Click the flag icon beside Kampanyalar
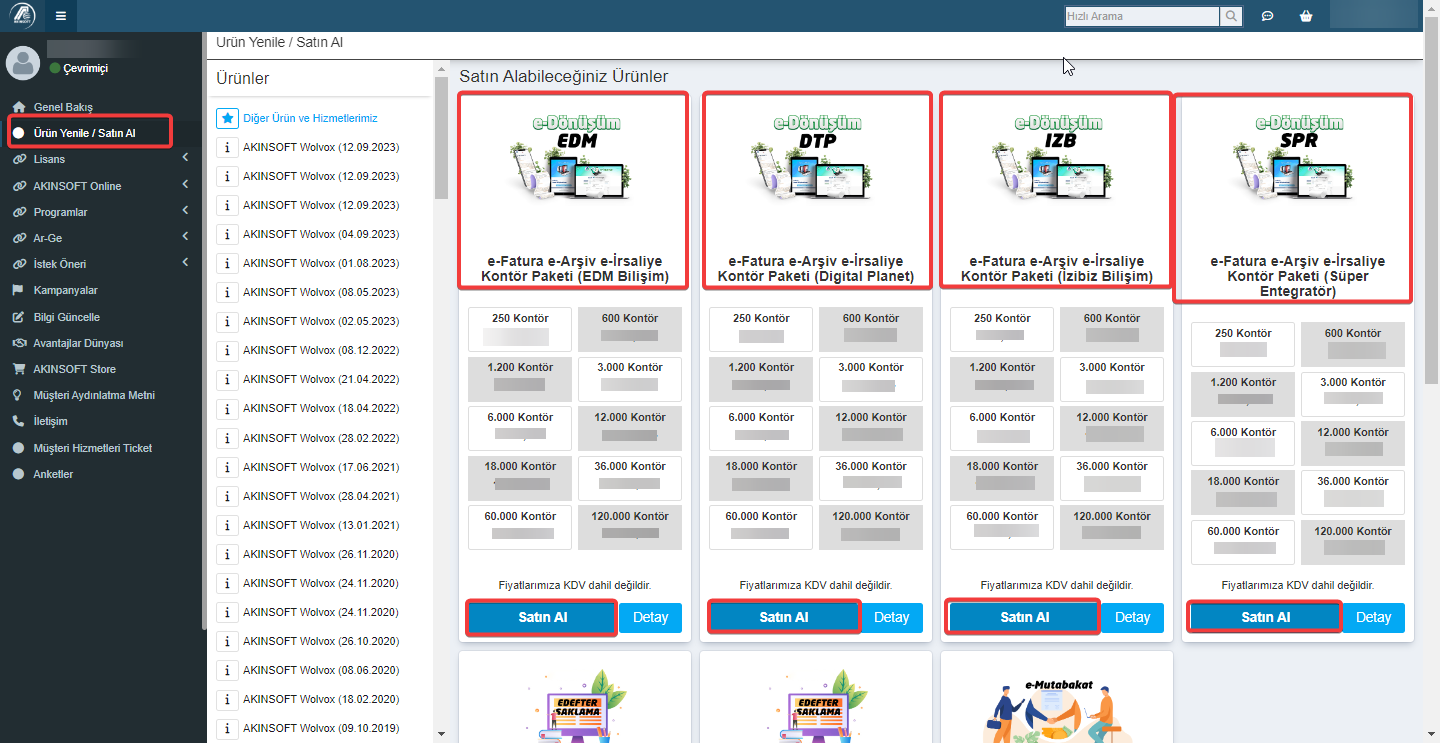This screenshot has width=1440, height=743. [x=19, y=290]
